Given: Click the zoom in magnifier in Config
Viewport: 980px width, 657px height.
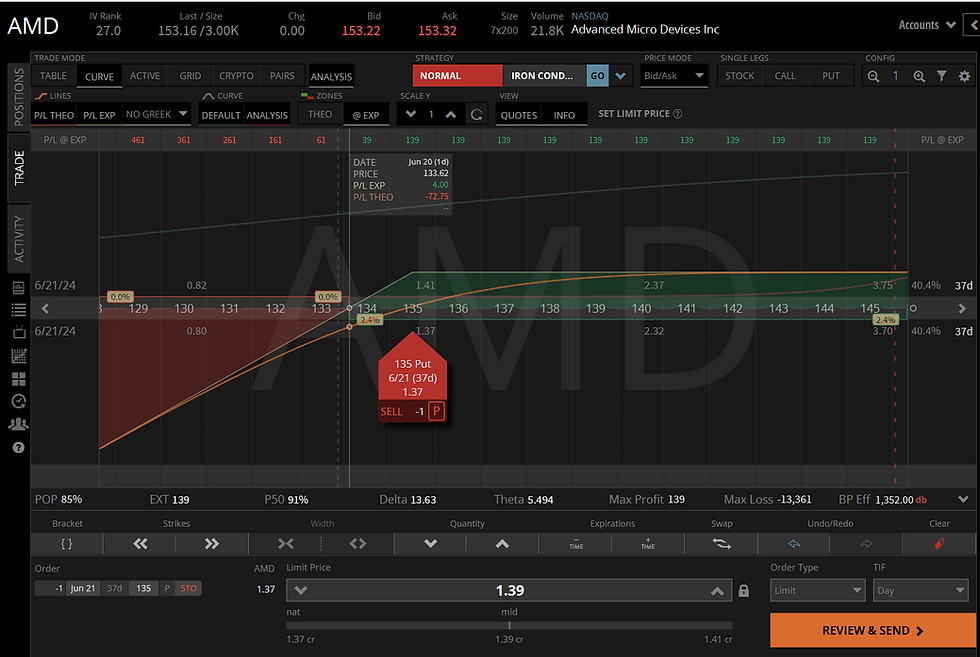Looking at the screenshot, I should point(919,76).
